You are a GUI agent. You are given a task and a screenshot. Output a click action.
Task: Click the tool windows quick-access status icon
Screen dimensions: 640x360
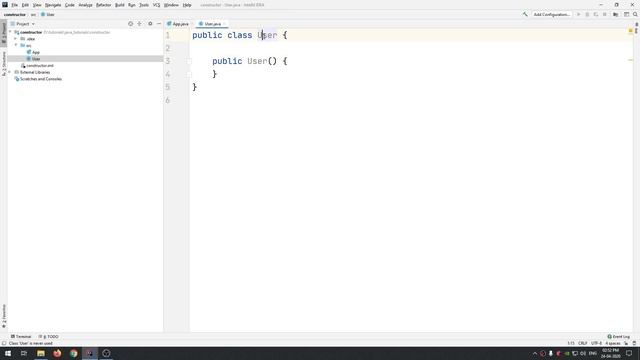pos(4,343)
